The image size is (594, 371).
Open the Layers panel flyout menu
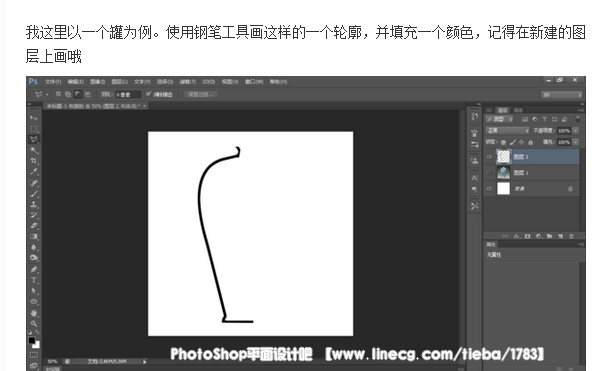580,110
